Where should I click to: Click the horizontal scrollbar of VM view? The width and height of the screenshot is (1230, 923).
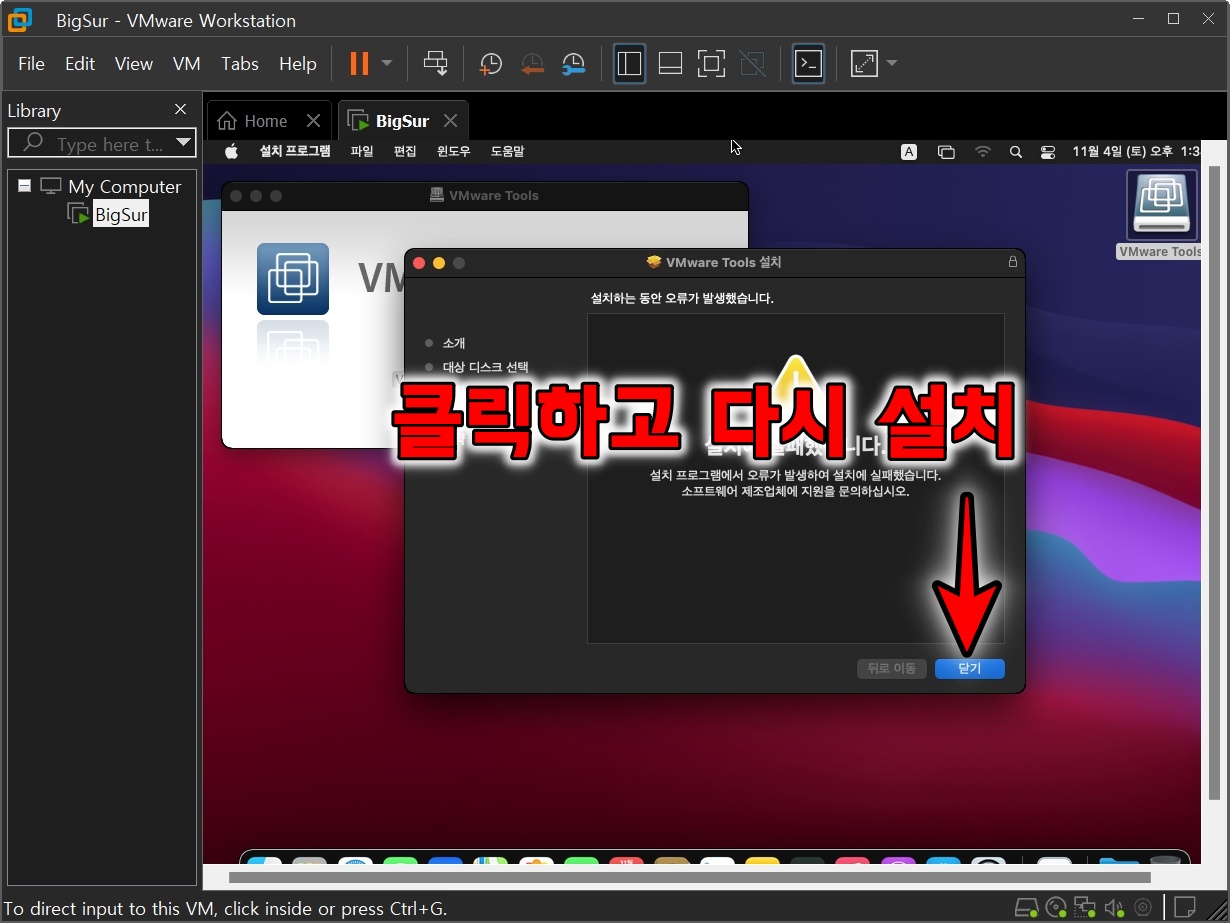690,877
